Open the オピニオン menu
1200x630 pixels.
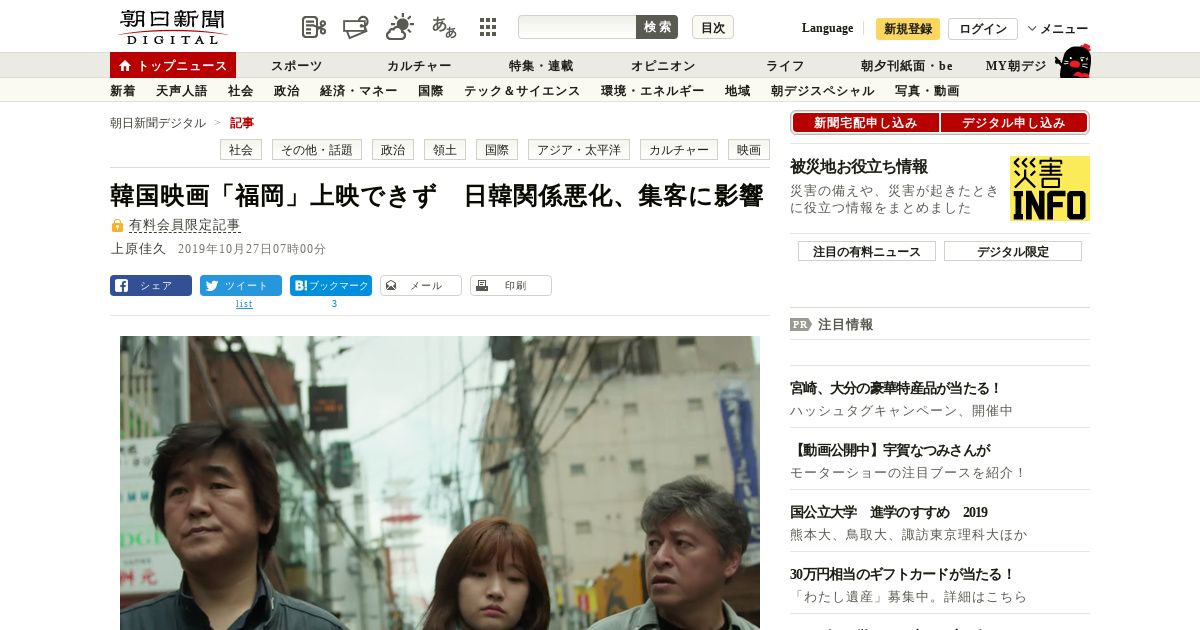coord(663,66)
